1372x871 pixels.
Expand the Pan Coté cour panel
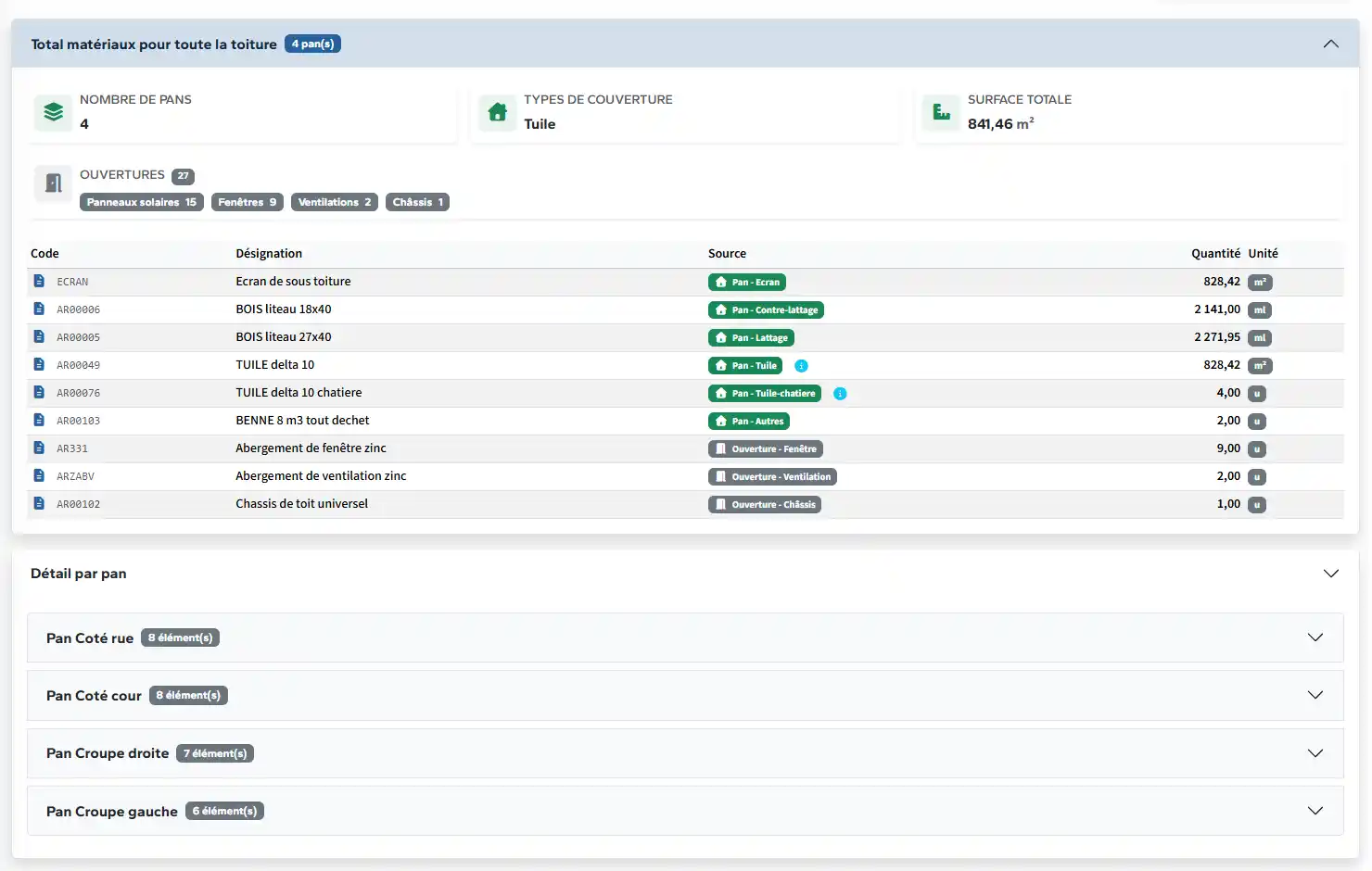click(x=1315, y=695)
